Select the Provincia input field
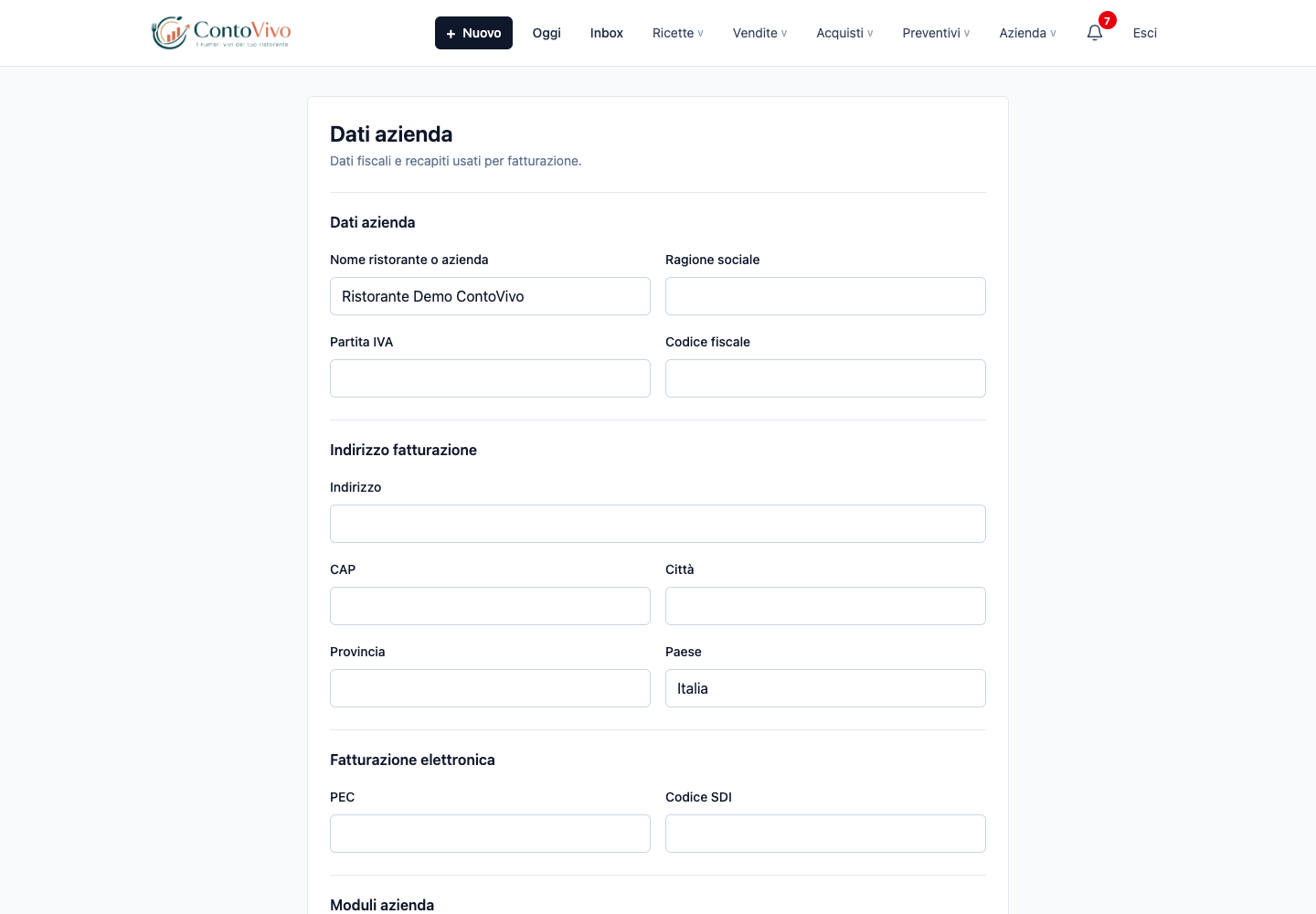 (490, 688)
